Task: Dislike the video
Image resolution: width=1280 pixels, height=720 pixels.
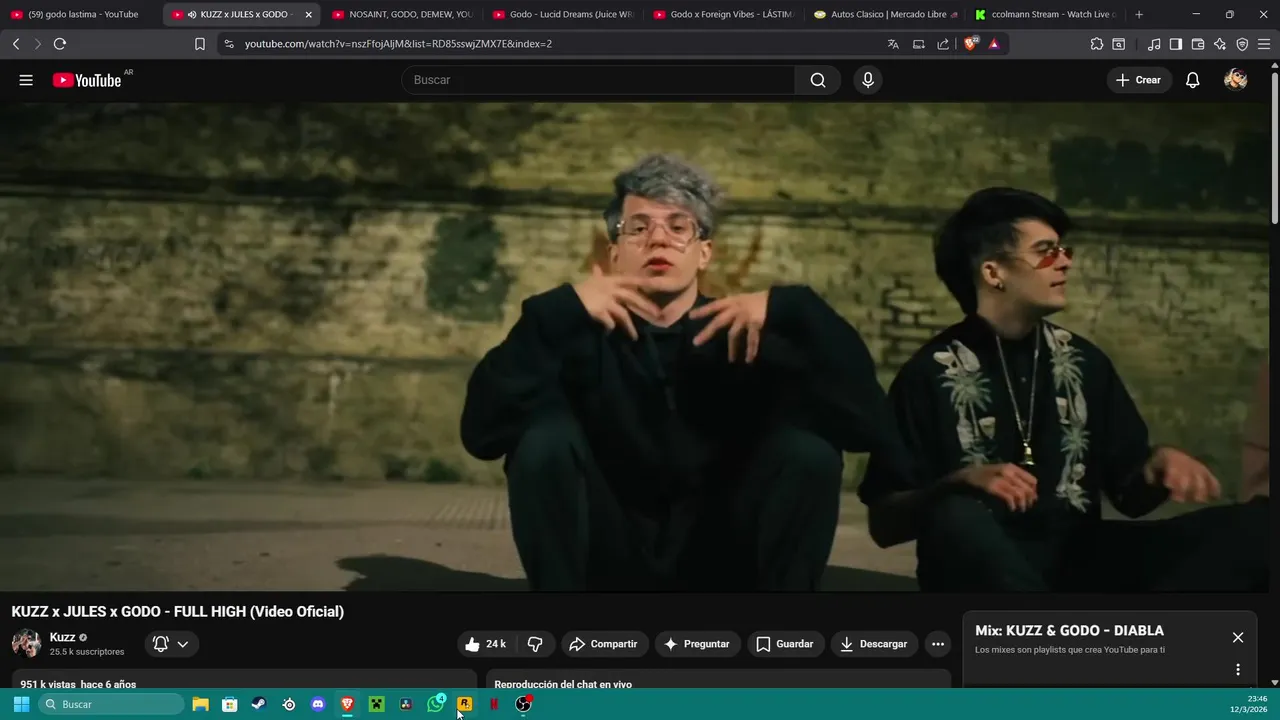Action: tap(535, 644)
